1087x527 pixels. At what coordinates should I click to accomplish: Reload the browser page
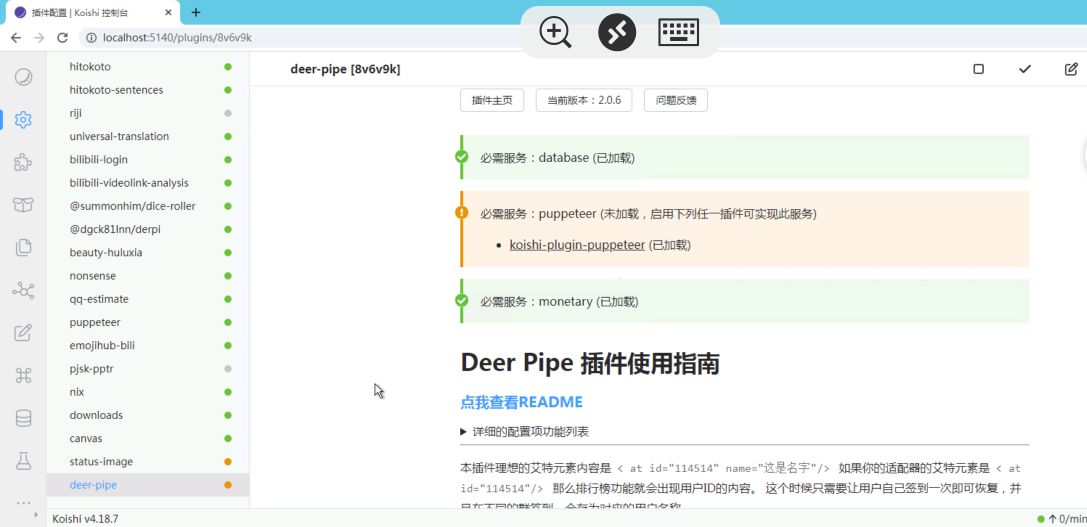(x=62, y=37)
